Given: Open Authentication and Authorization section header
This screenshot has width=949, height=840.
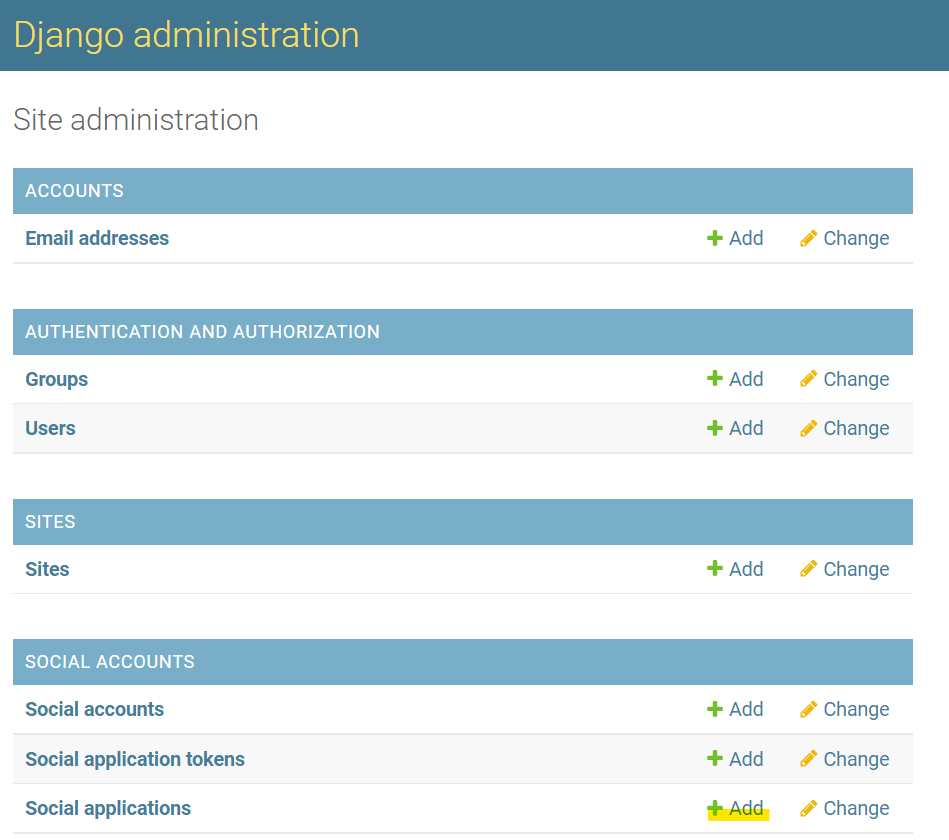Looking at the screenshot, I should [x=202, y=332].
